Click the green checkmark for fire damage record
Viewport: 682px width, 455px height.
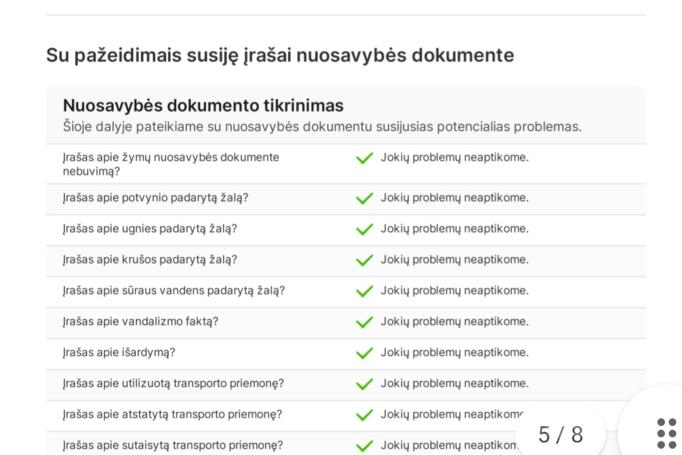pos(365,229)
